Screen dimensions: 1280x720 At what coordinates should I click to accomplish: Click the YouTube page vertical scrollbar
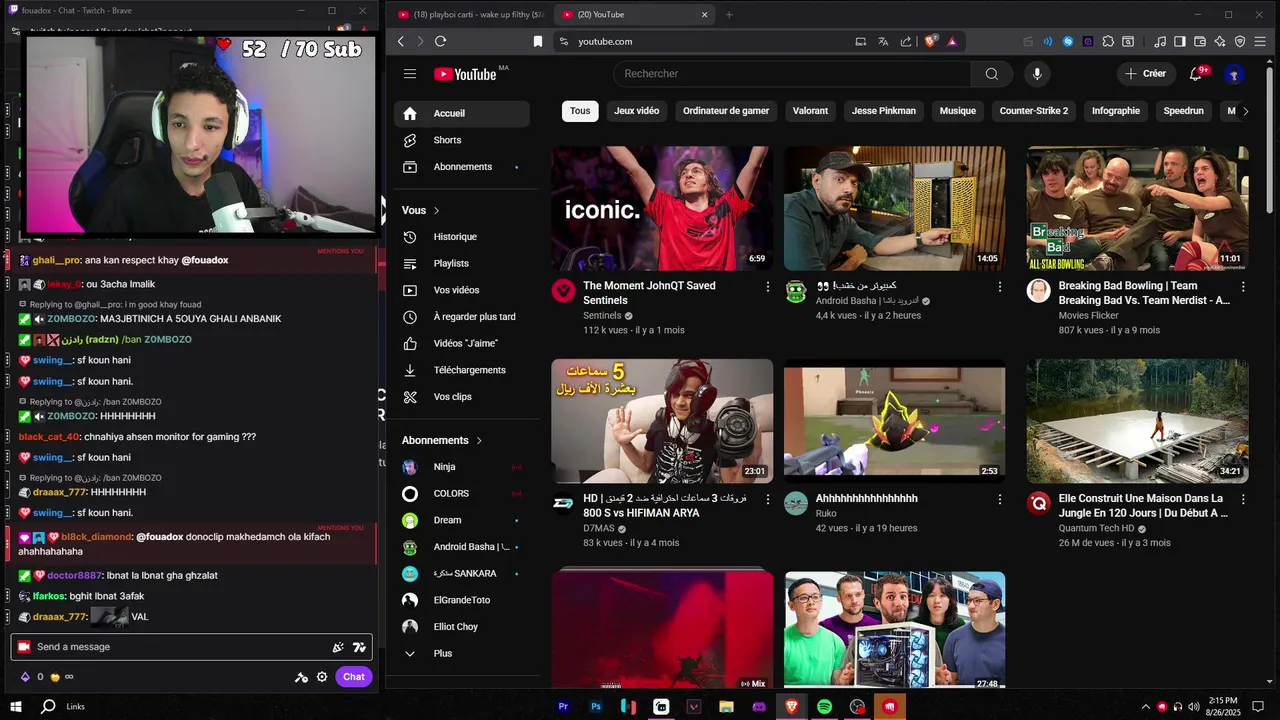pyautogui.click(x=1271, y=140)
